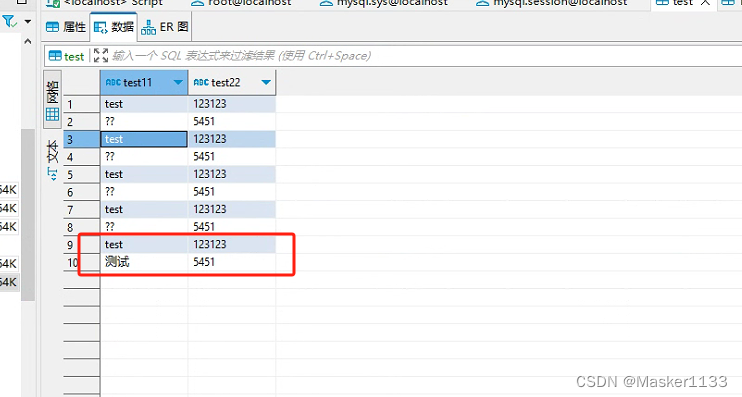Open the 属性 (properties) tab

coord(66,27)
